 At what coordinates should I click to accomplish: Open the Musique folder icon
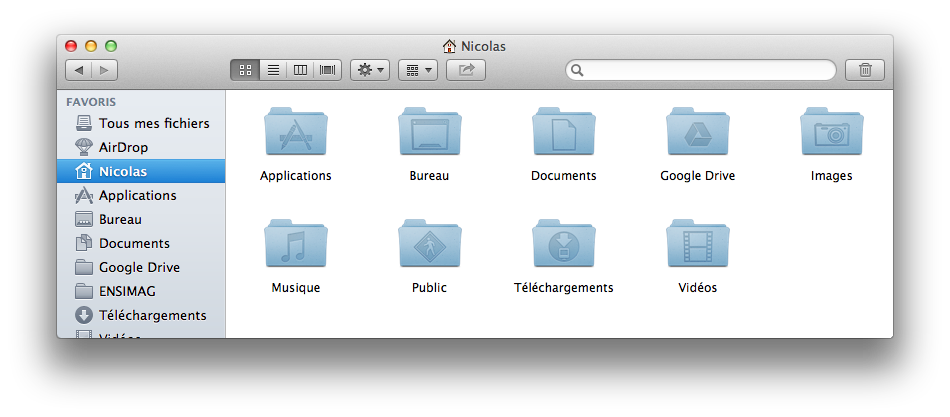pos(295,245)
